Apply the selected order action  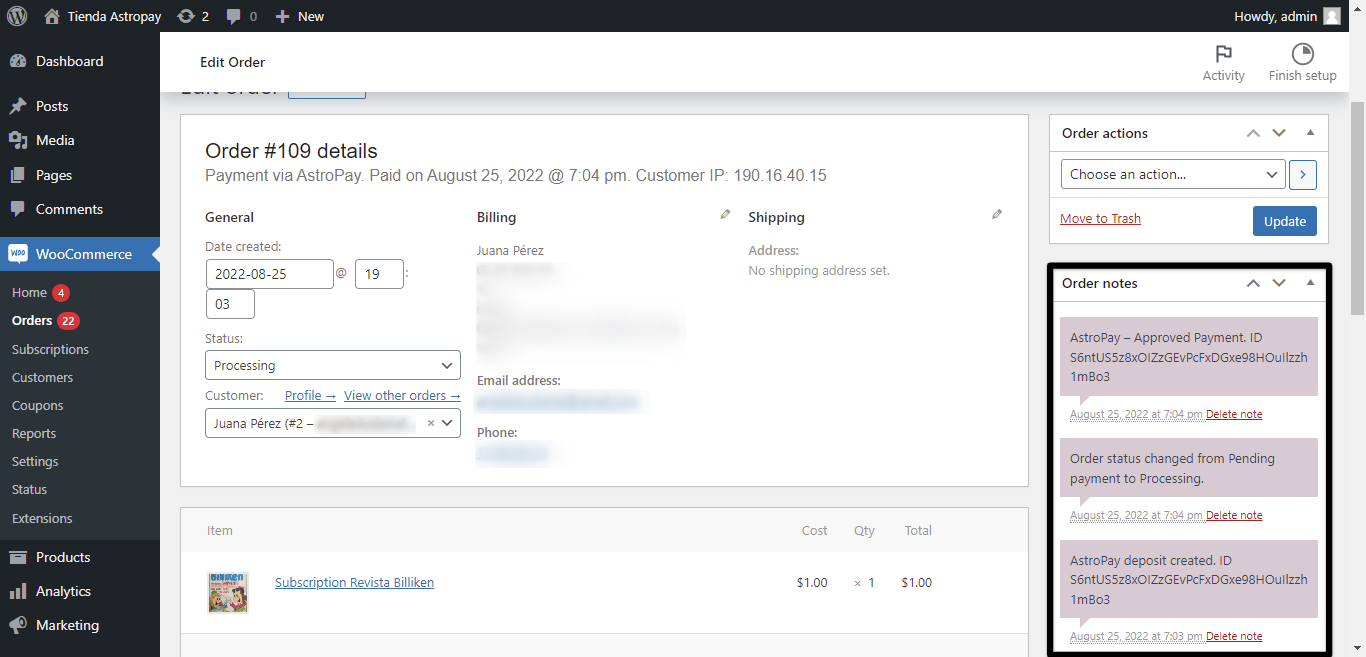pyautogui.click(x=1303, y=174)
